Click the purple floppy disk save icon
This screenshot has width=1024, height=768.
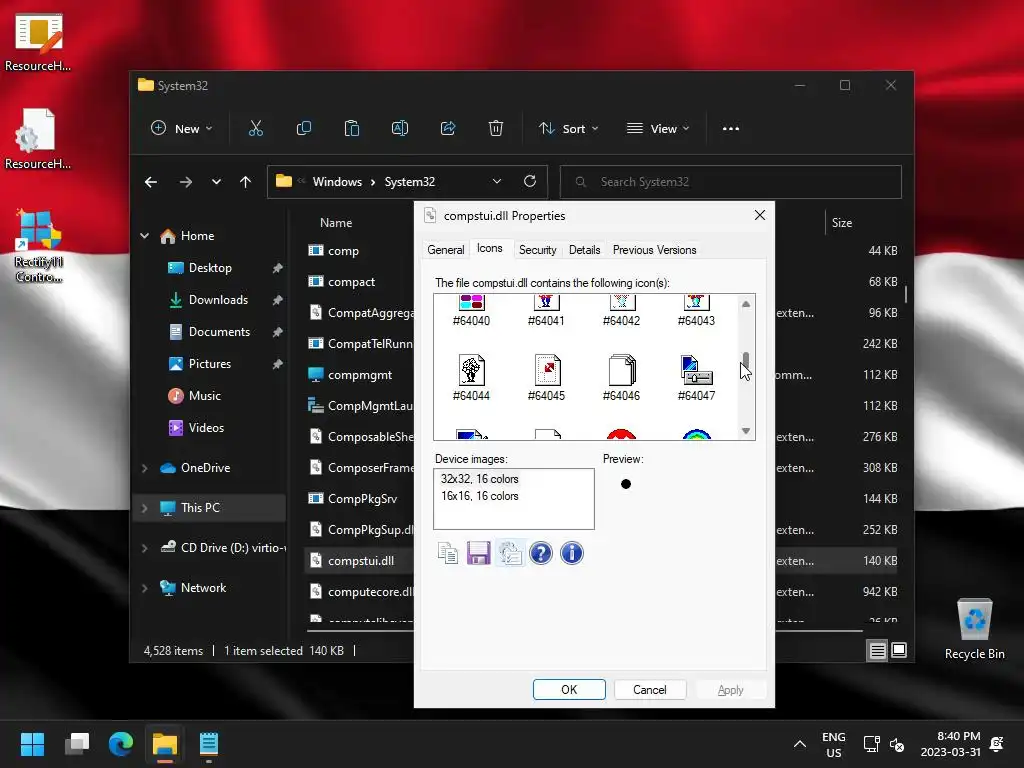478,553
